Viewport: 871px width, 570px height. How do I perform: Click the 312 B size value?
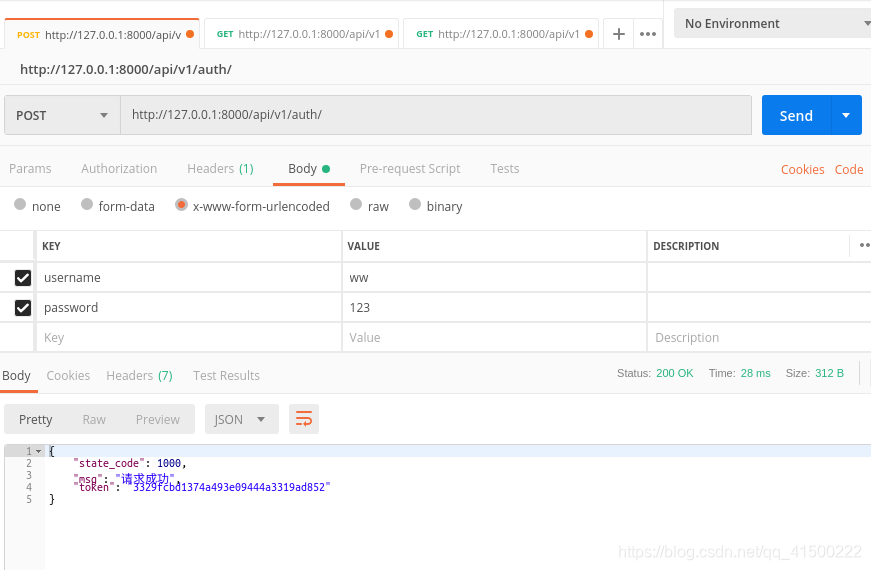click(x=829, y=373)
